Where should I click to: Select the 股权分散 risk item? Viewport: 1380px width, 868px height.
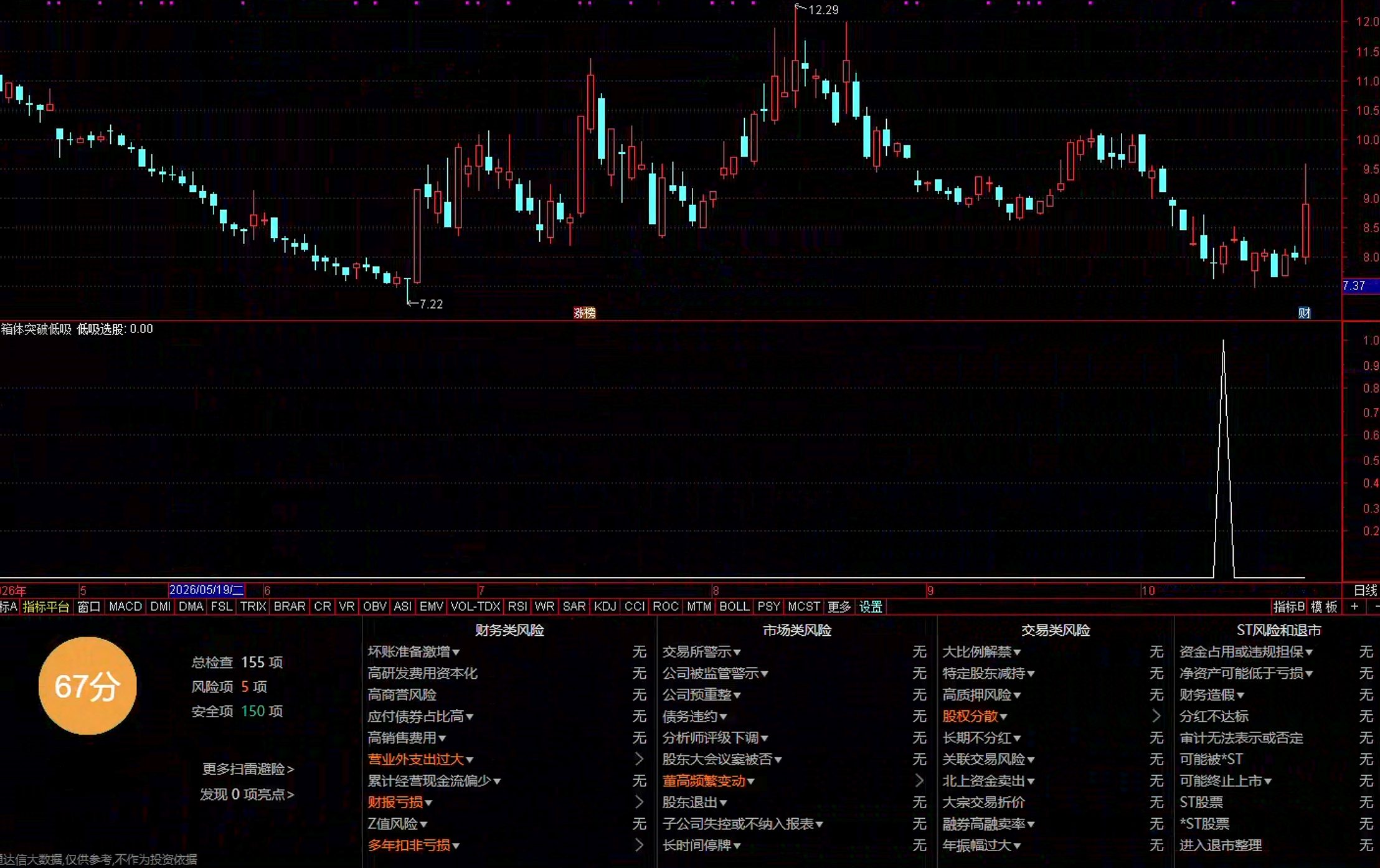[x=970, y=716]
